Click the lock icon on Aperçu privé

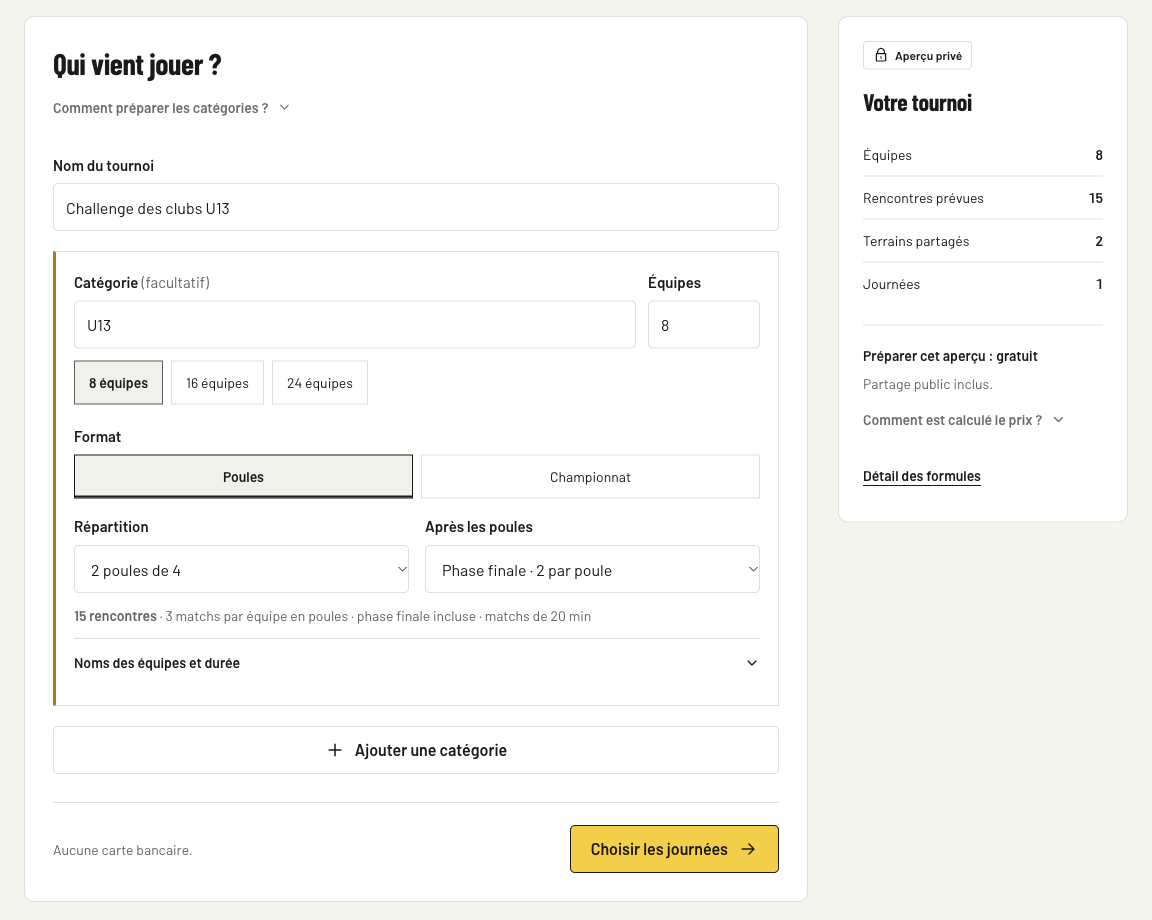pos(880,55)
